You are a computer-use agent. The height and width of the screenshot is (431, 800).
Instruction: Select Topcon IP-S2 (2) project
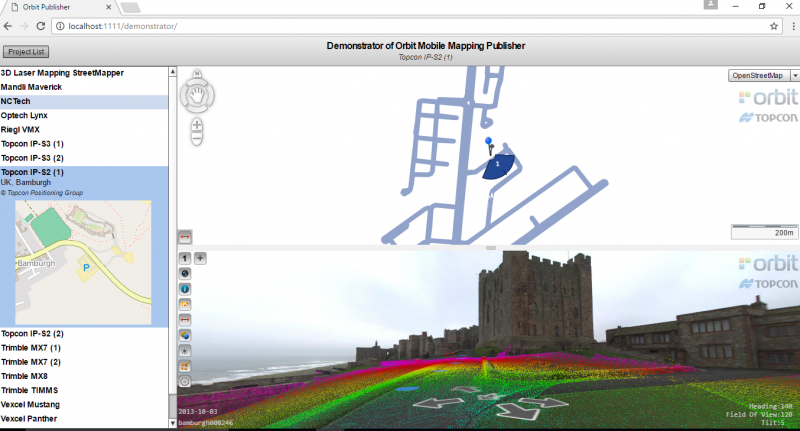pyautogui.click(x=32, y=334)
